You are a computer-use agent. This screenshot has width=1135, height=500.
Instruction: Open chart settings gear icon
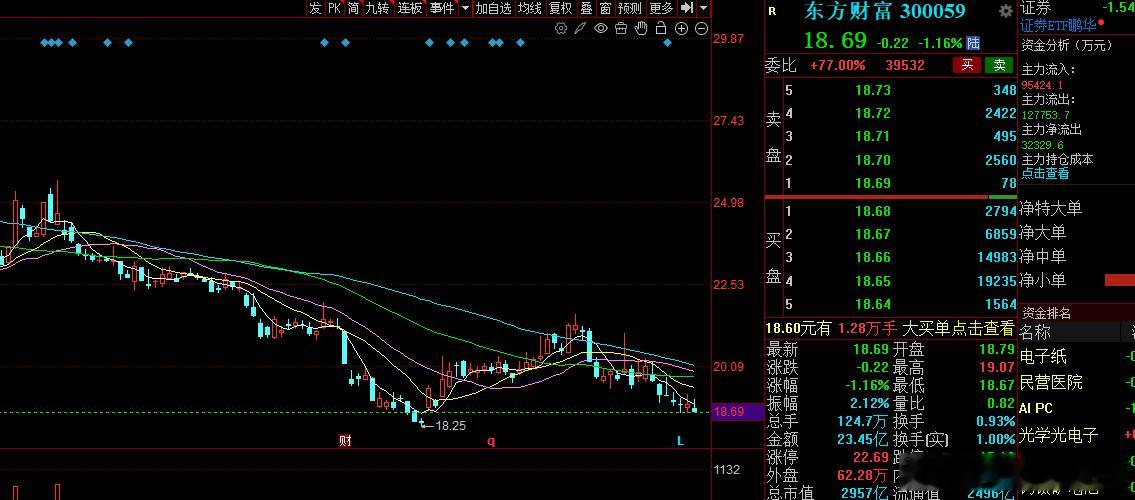click(560, 28)
